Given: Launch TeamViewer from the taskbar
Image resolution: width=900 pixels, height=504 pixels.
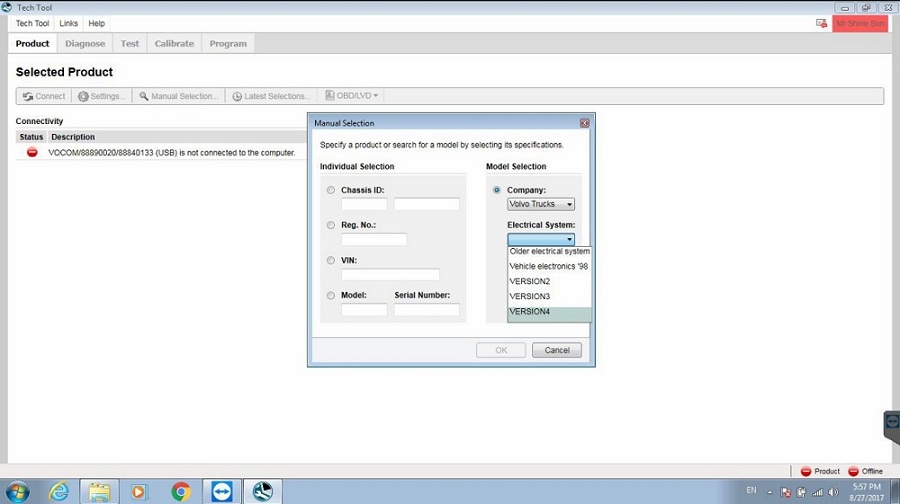Looking at the screenshot, I should (x=222, y=491).
